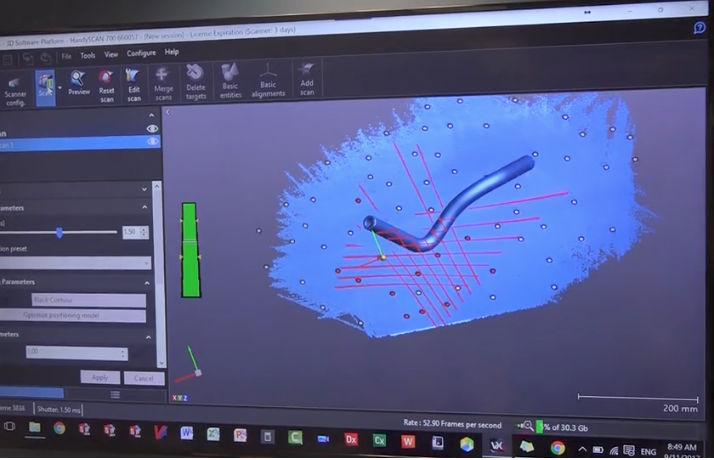
Task: Click the Rate: 52.90 Frames per second text
Action: point(452,424)
